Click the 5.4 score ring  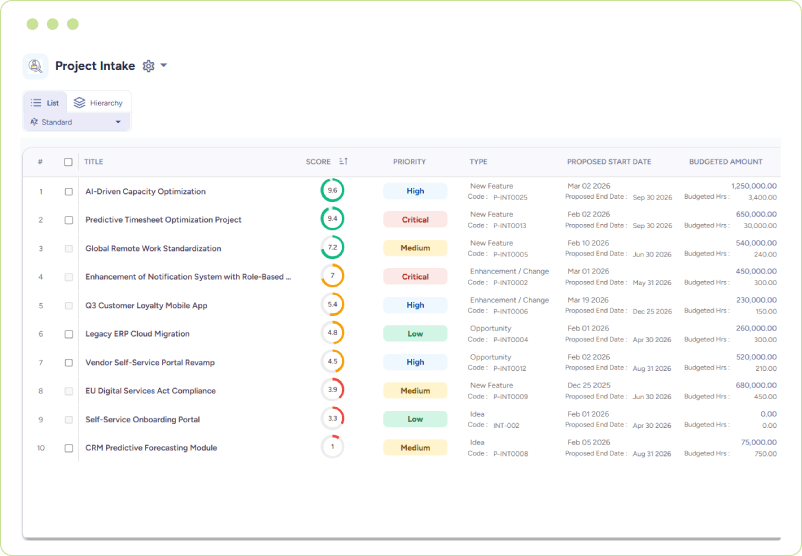(332, 304)
